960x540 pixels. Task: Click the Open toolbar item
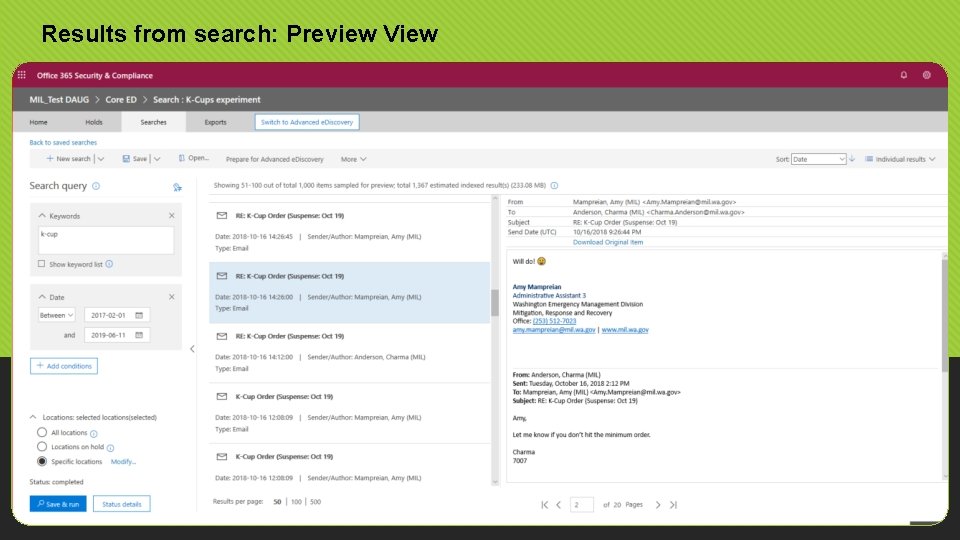click(x=193, y=158)
